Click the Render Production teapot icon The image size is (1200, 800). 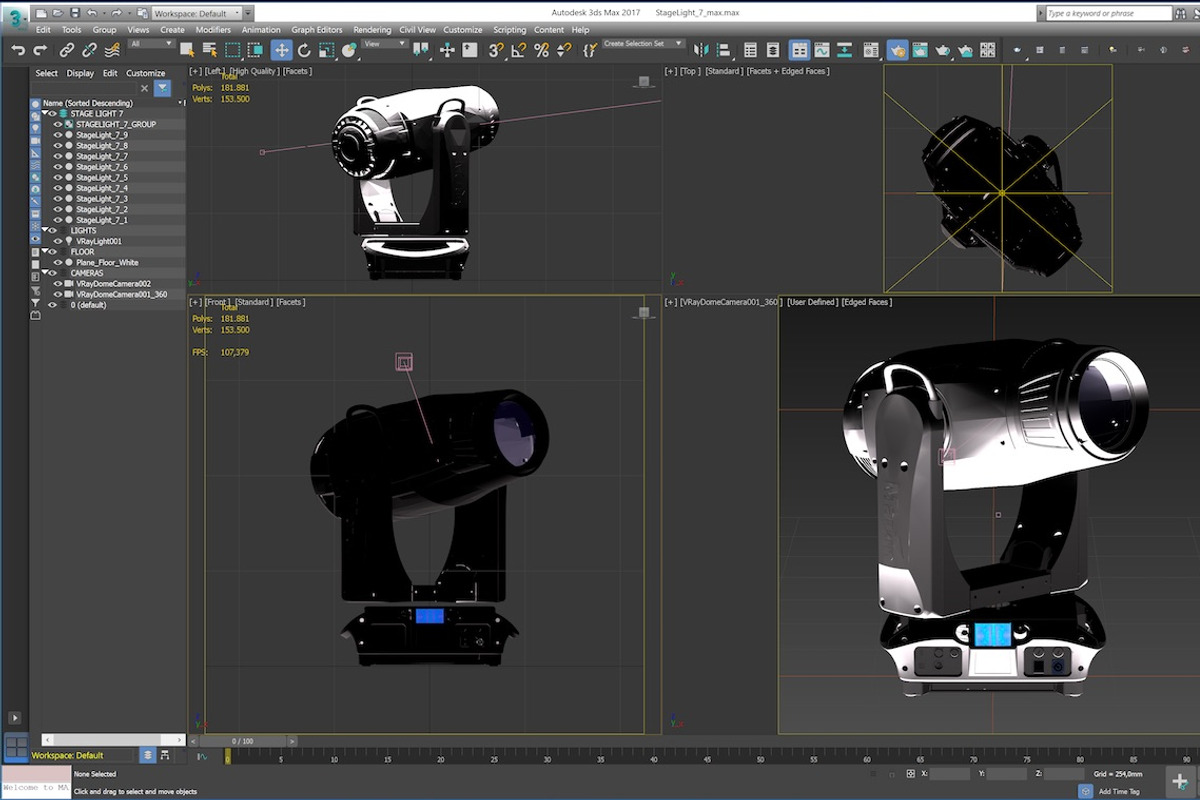pyautogui.click(x=942, y=50)
